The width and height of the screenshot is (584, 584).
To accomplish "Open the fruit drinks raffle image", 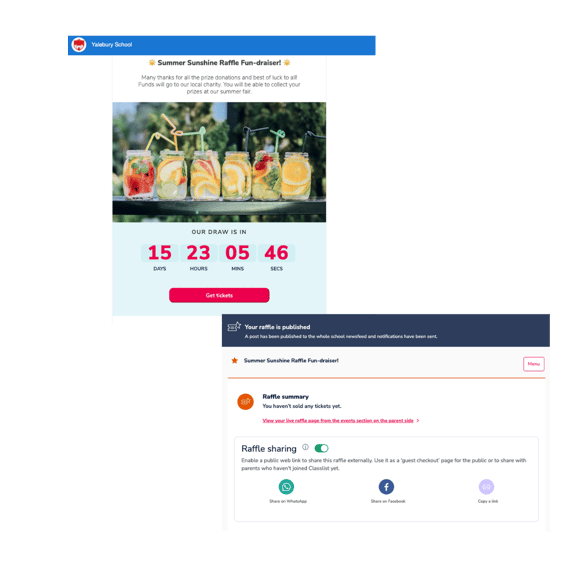I will tap(219, 162).
